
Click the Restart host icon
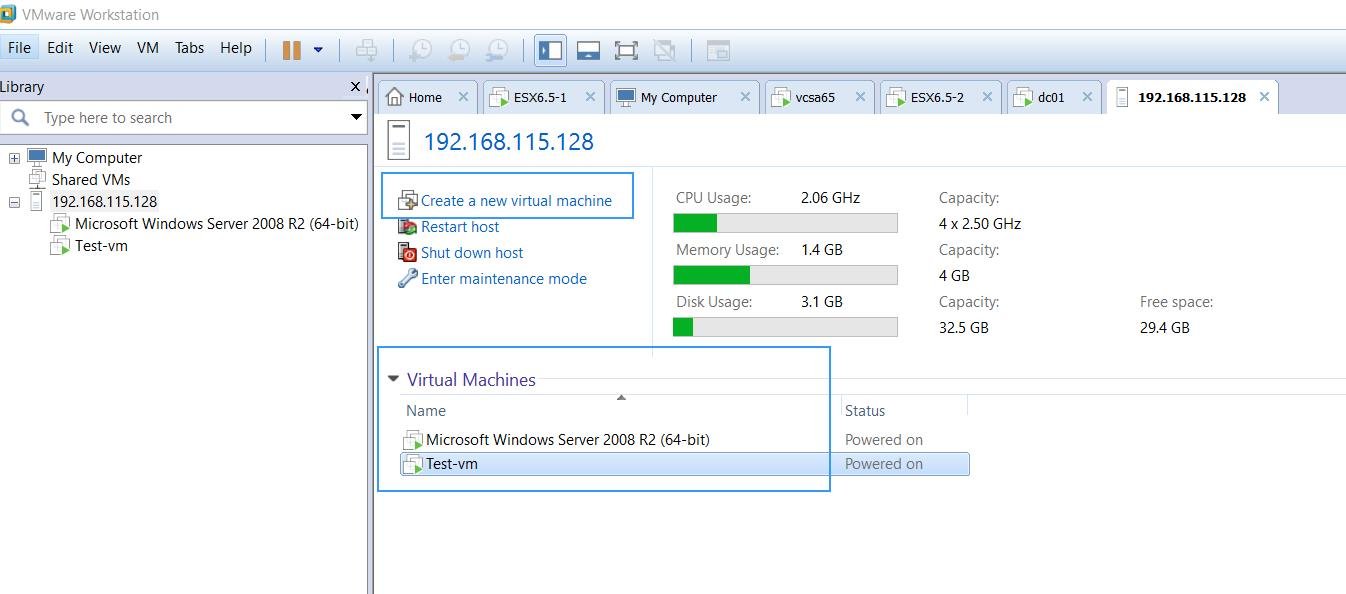pos(407,226)
